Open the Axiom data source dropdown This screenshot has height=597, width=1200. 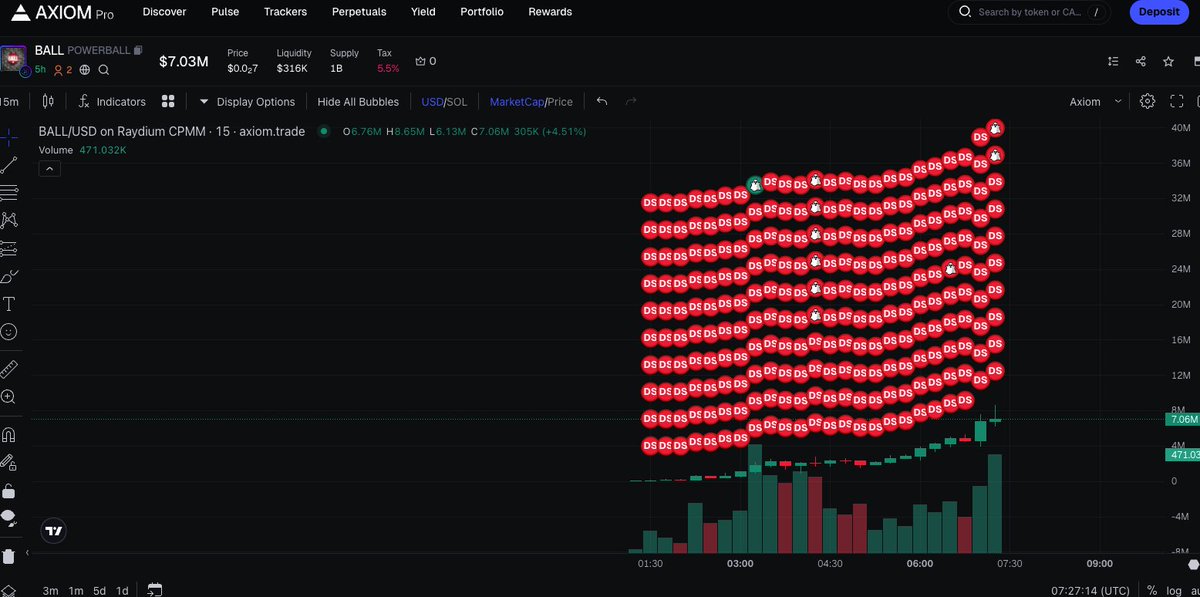point(1090,101)
